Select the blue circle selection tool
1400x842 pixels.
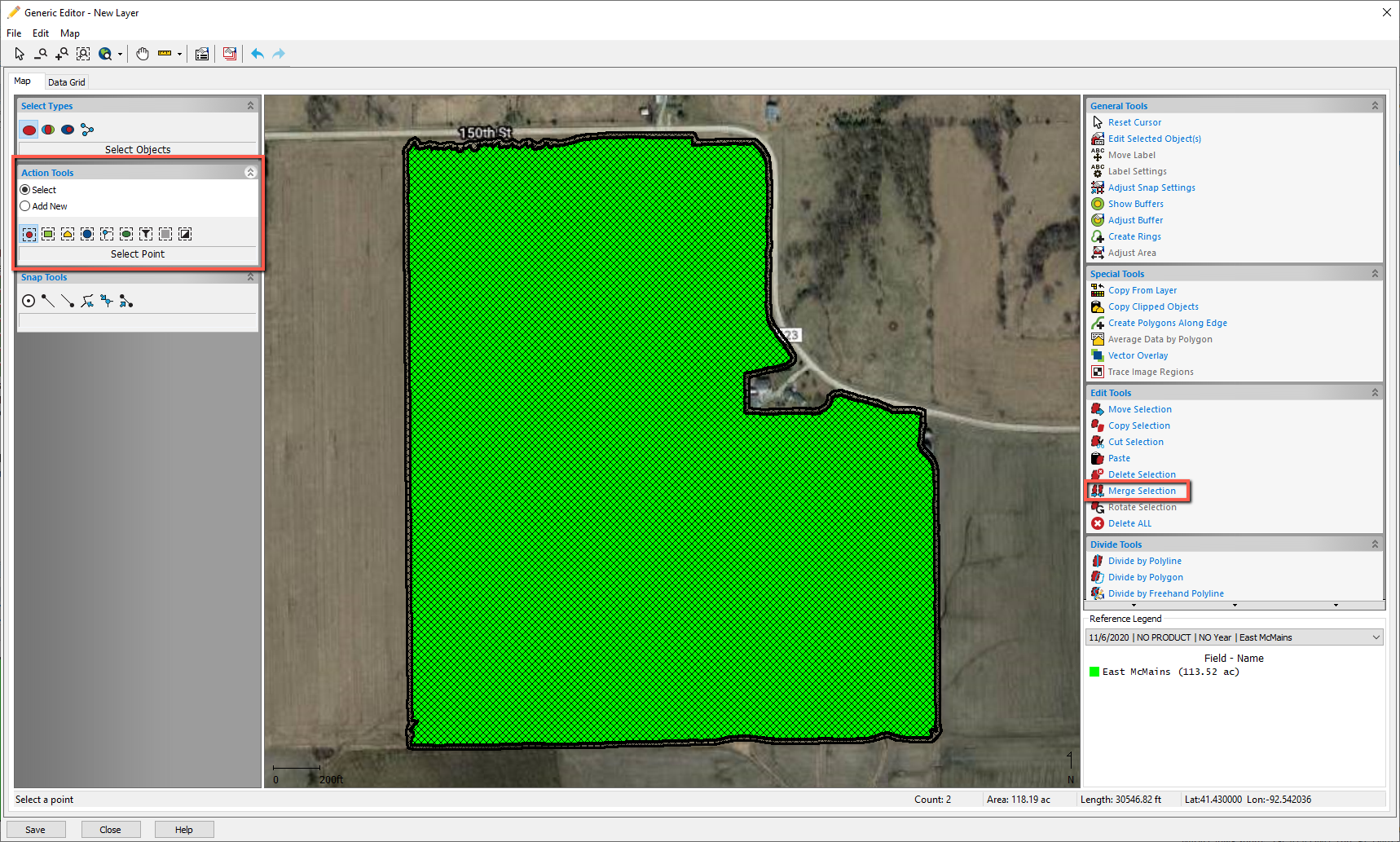(x=87, y=234)
